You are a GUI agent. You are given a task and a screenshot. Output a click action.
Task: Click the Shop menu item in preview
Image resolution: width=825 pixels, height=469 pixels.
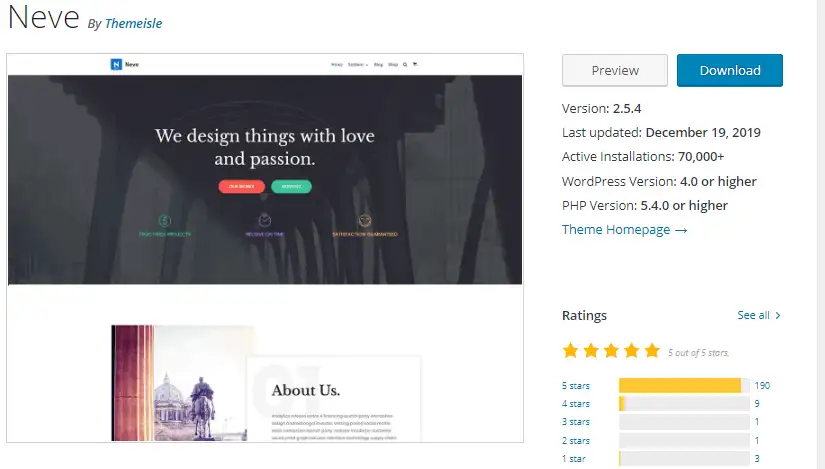pyautogui.click(x=393, y=65)
